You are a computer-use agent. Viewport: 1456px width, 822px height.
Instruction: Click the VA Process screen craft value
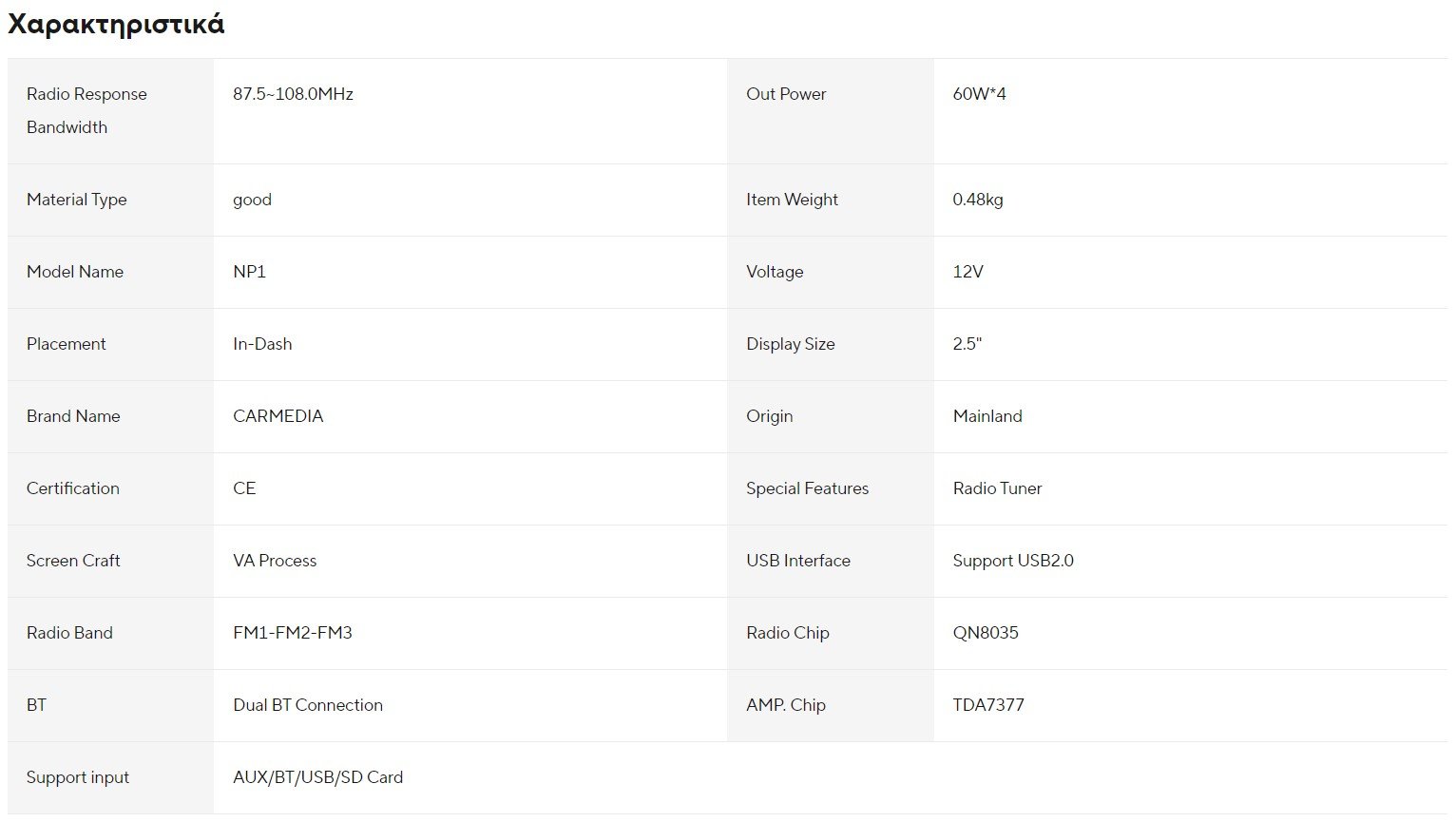pyautogui.click(x=275, y=561)
